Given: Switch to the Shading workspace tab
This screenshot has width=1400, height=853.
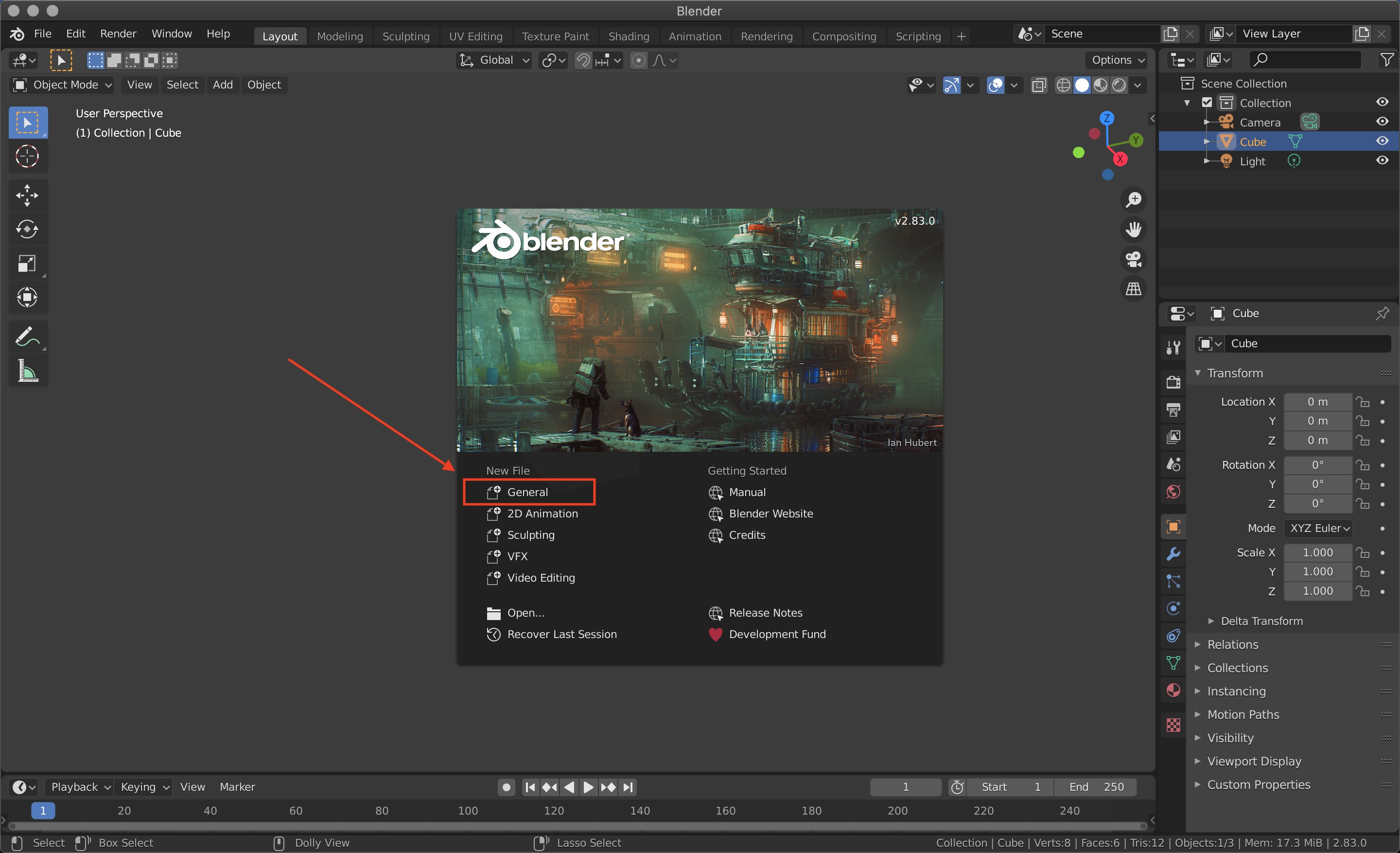Looking at the screenshot, I should 629,36.
